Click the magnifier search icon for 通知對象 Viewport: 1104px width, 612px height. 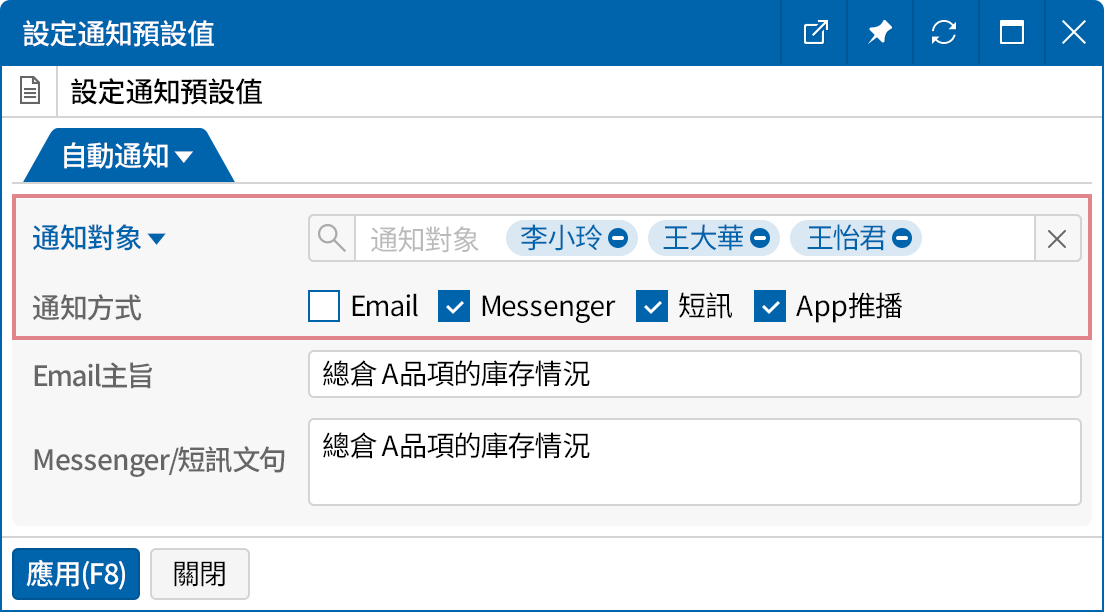click(331, 238)
